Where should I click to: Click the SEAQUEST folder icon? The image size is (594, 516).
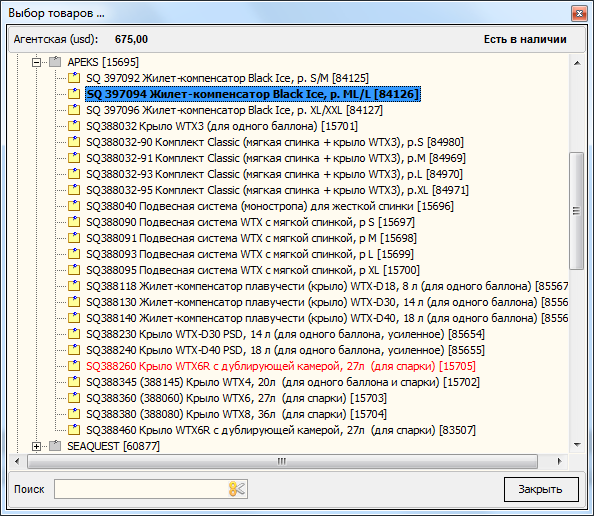[x=55, y=446]
